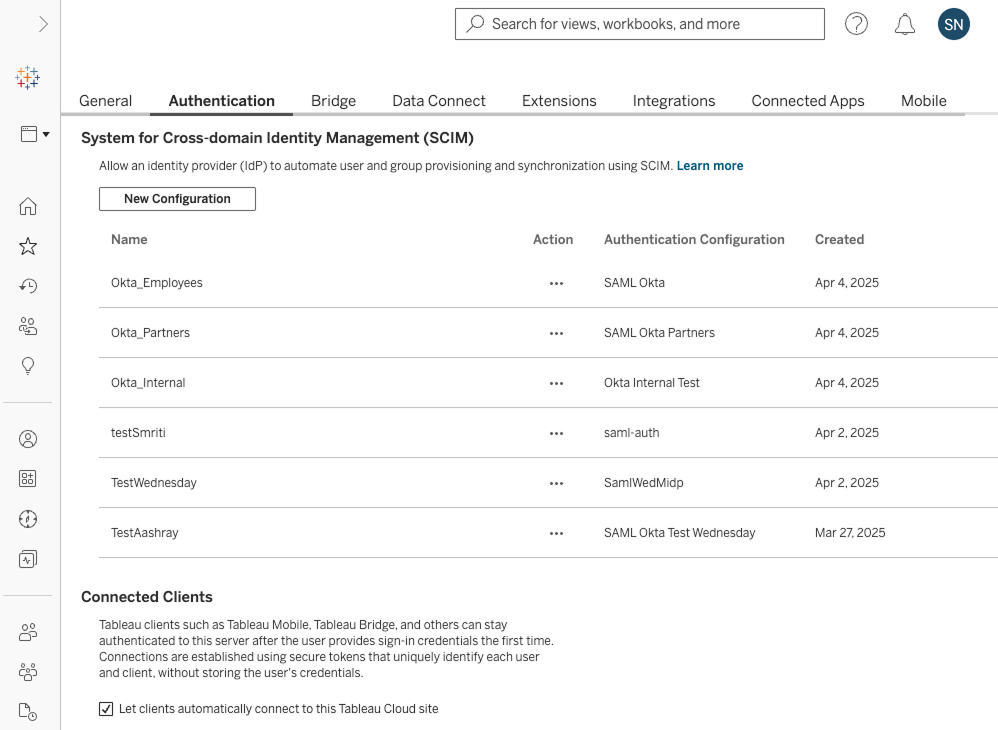
Task: Open actions menu for Okta_Employees
Action: pyautogui.click(x=556, y=283)
